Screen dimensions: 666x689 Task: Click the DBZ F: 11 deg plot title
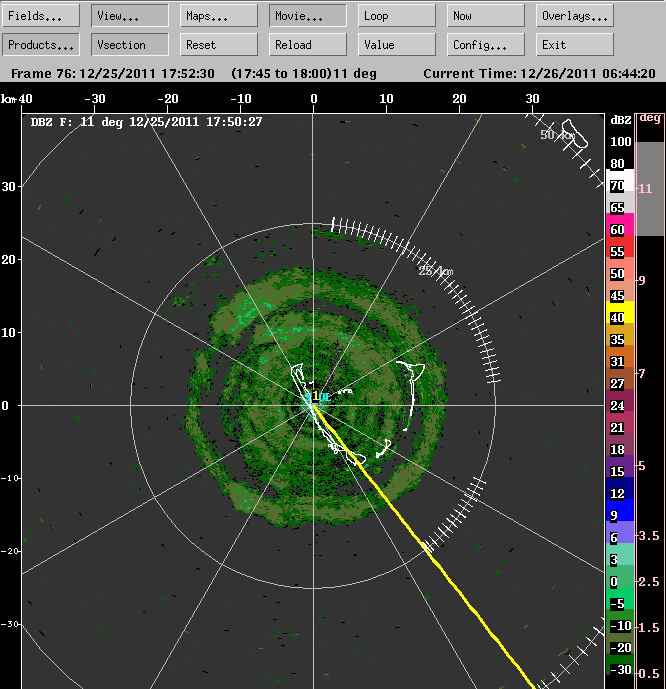point(146,122)
